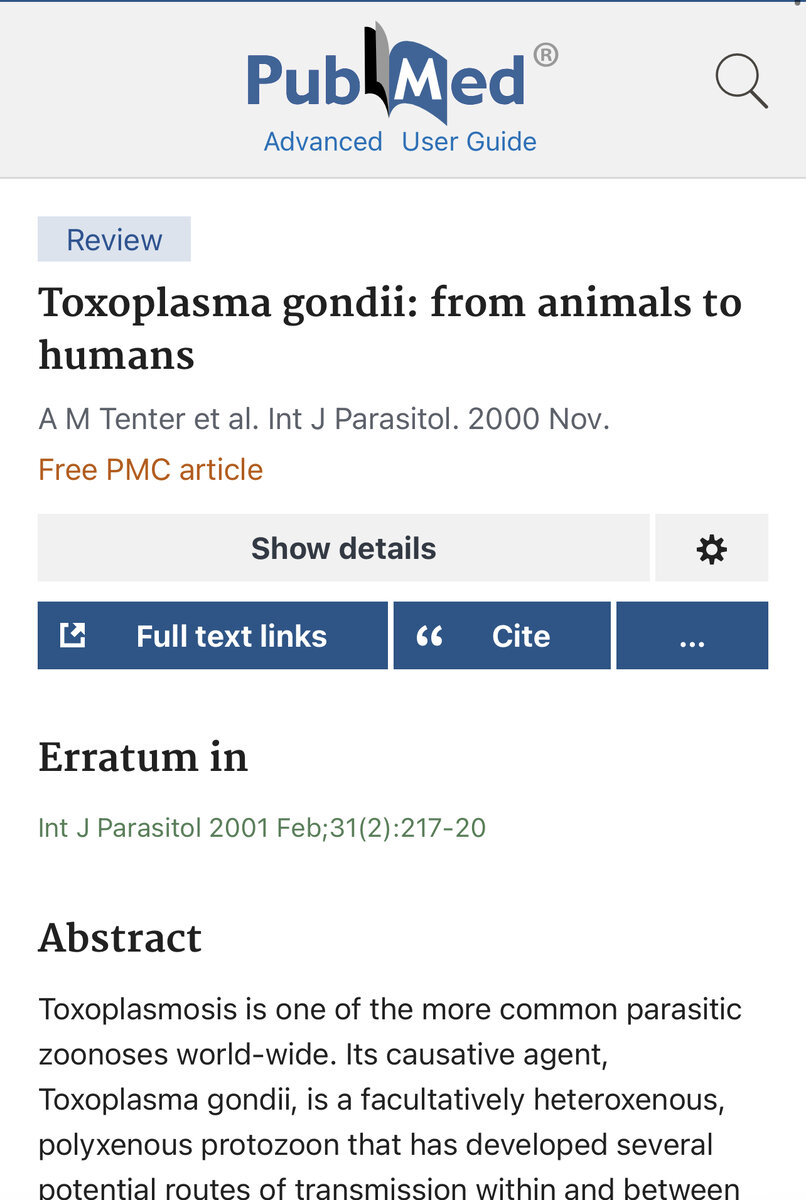The height and width of the screenshot is (1200, 806).
Task: Click the Erratum in section heading
Action: click(x=143, y=758)
